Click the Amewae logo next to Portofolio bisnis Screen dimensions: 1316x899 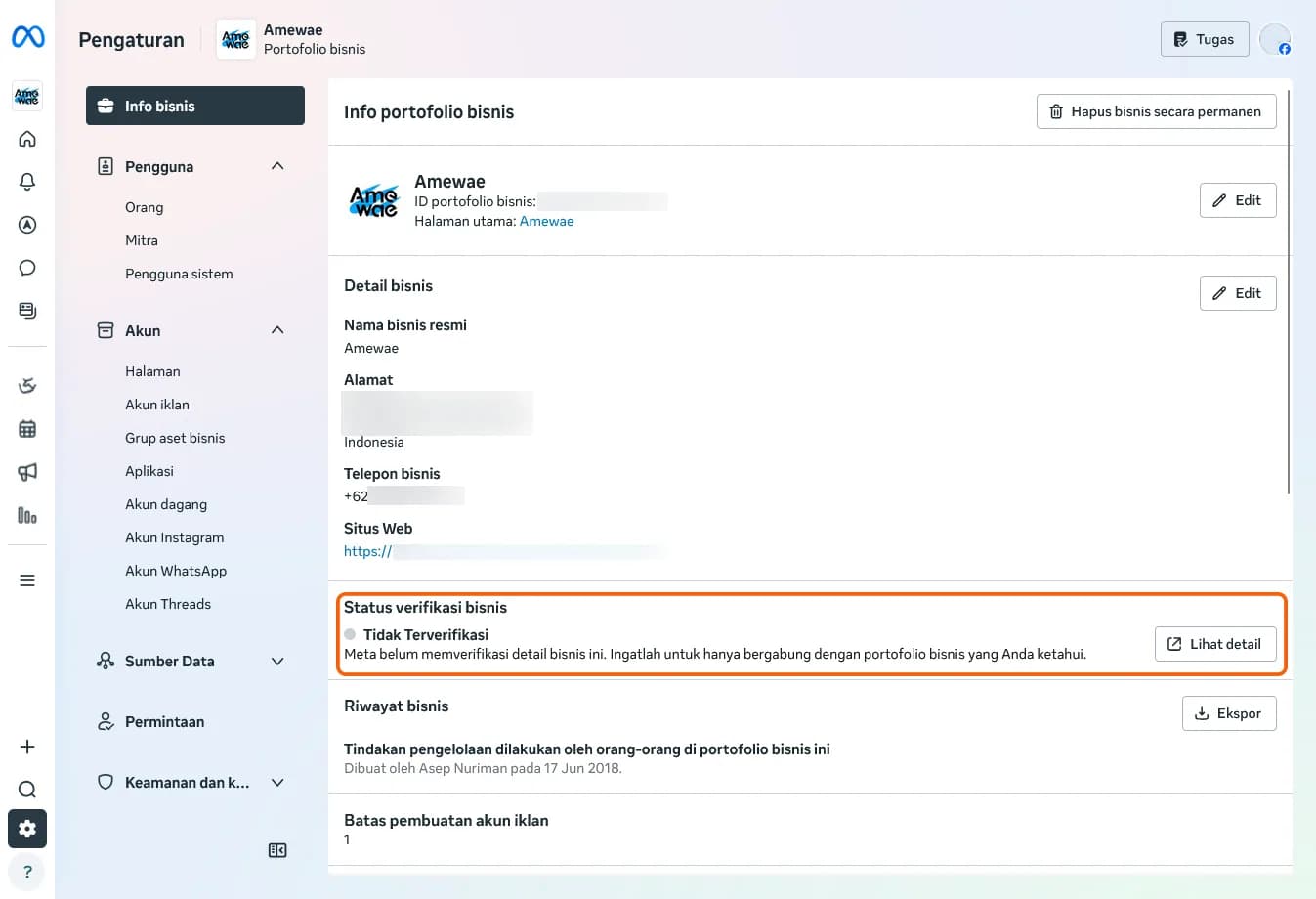click(235, 39)
